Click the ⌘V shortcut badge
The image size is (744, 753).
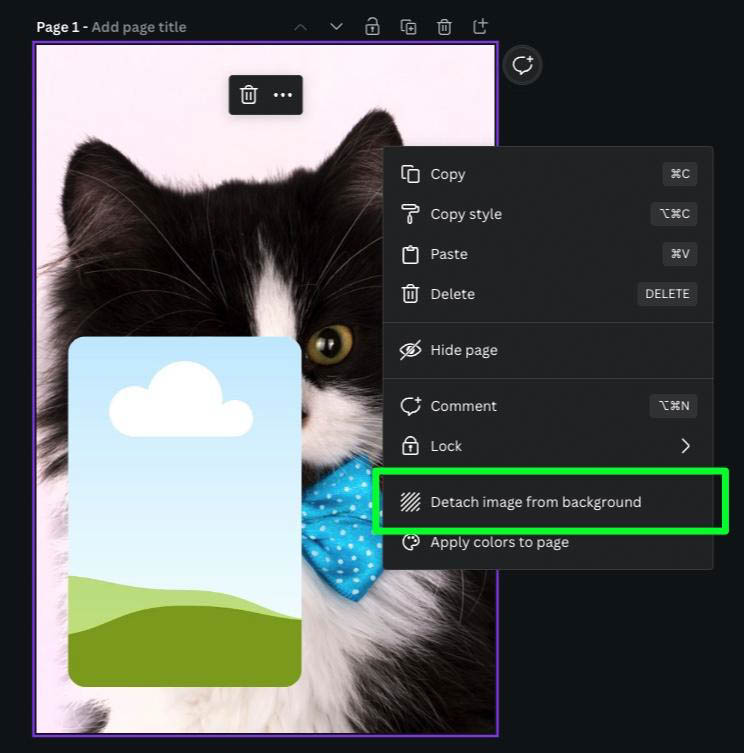[x=680, y=254]
